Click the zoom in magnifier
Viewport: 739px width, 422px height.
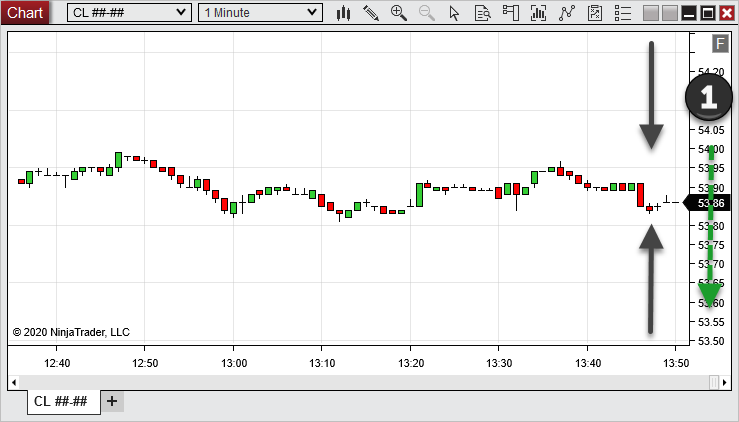399,13
